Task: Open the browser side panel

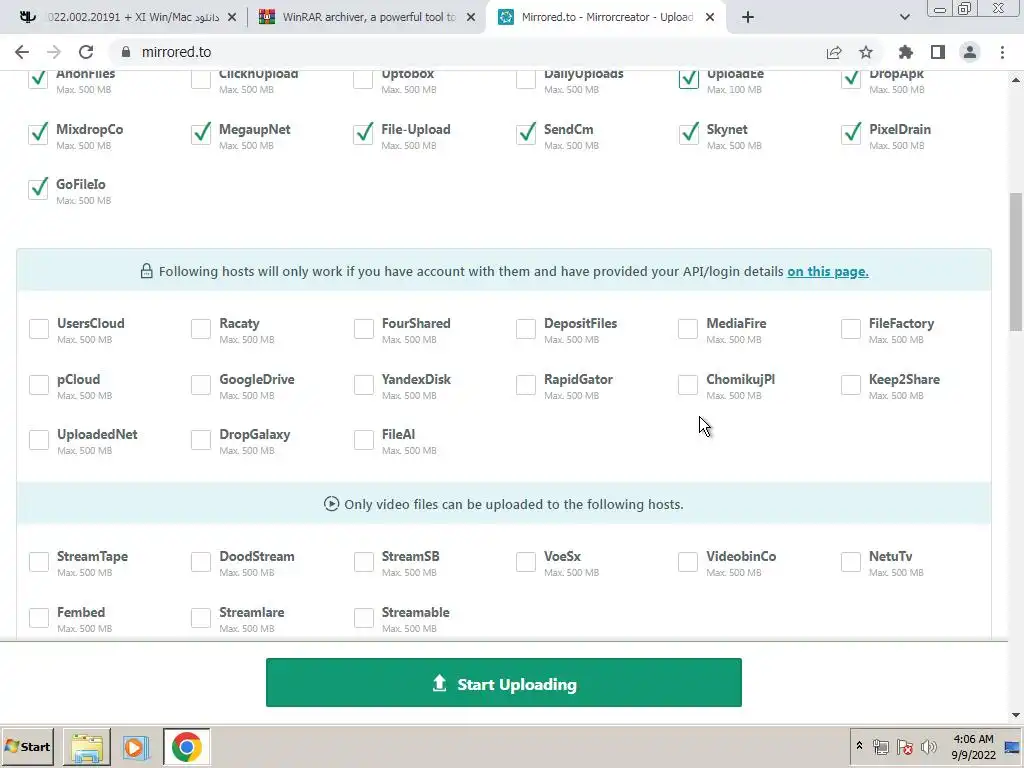Action: pyautogui.click(x=938, y=52)
